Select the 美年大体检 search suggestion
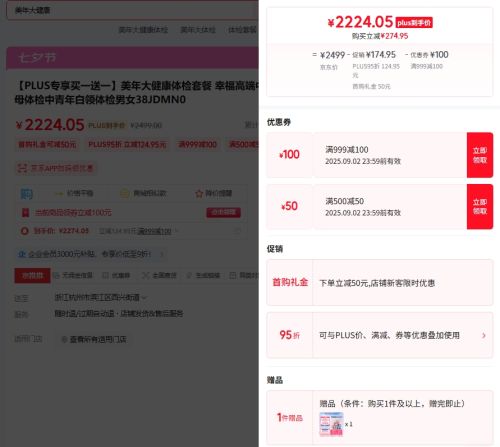 [198, 30]
